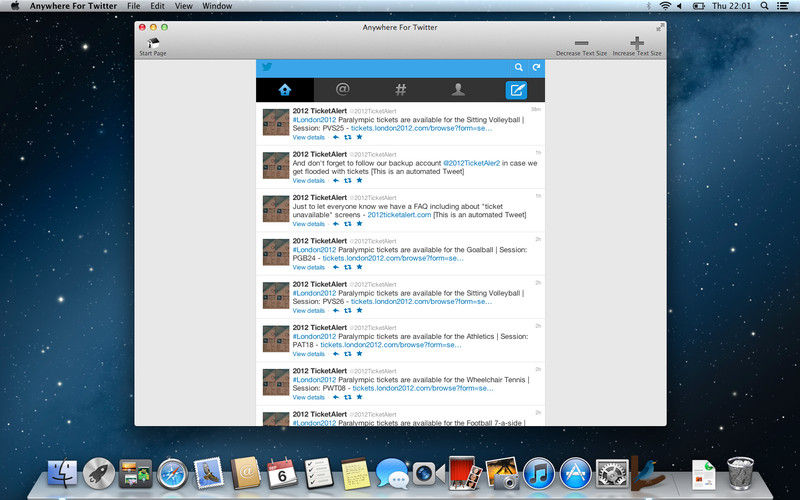The image size is (800, 500).
Task: Click Increase Text Size plus icon
Action: pos(636,43)
